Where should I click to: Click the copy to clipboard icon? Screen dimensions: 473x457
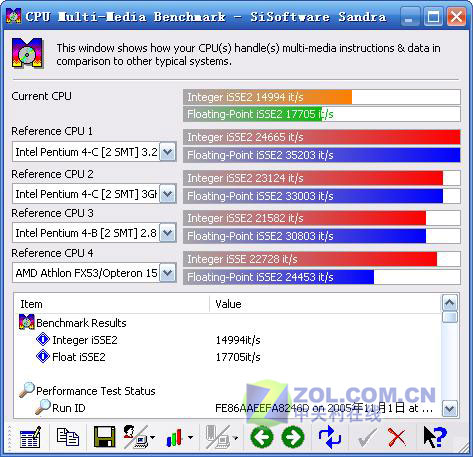tap(68, 437)
